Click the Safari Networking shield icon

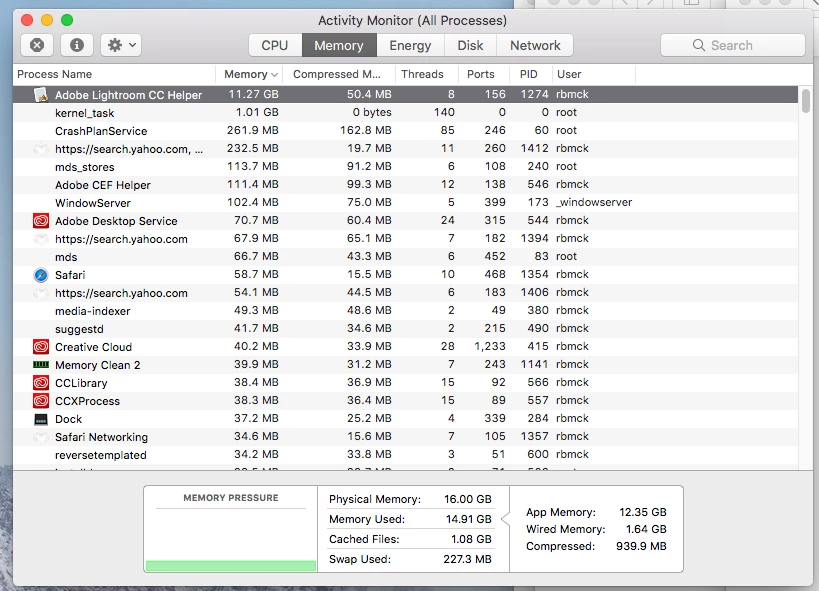(41, 437)
